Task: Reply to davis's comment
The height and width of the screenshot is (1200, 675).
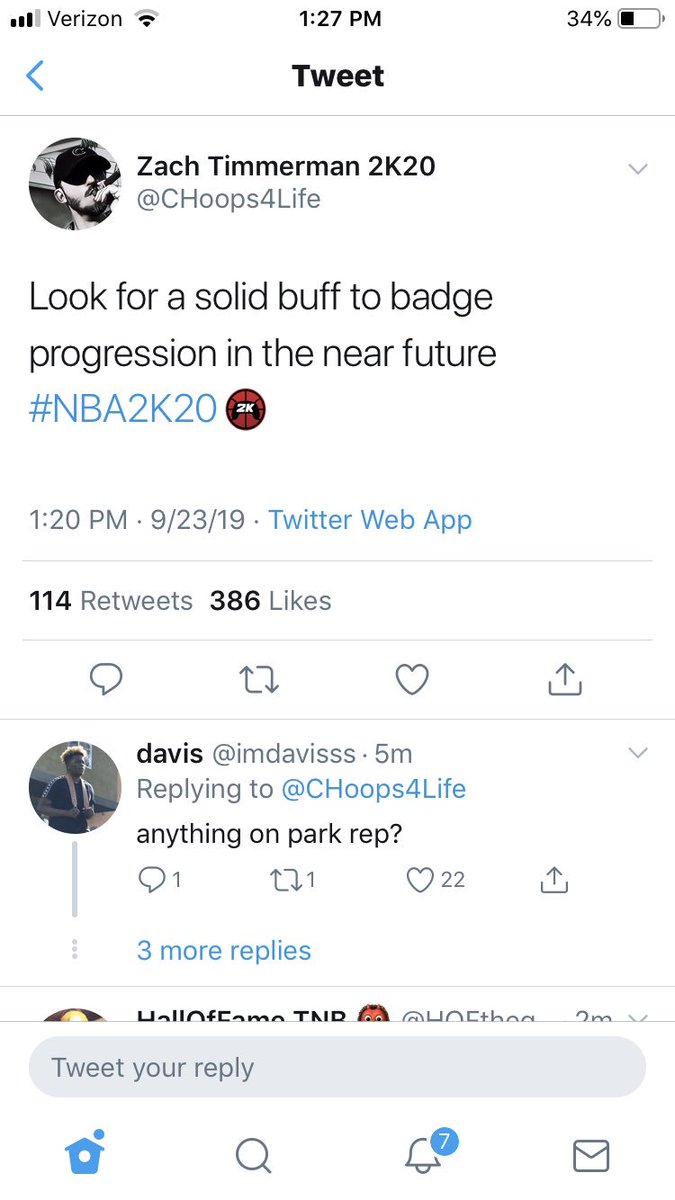Action: 160,880
